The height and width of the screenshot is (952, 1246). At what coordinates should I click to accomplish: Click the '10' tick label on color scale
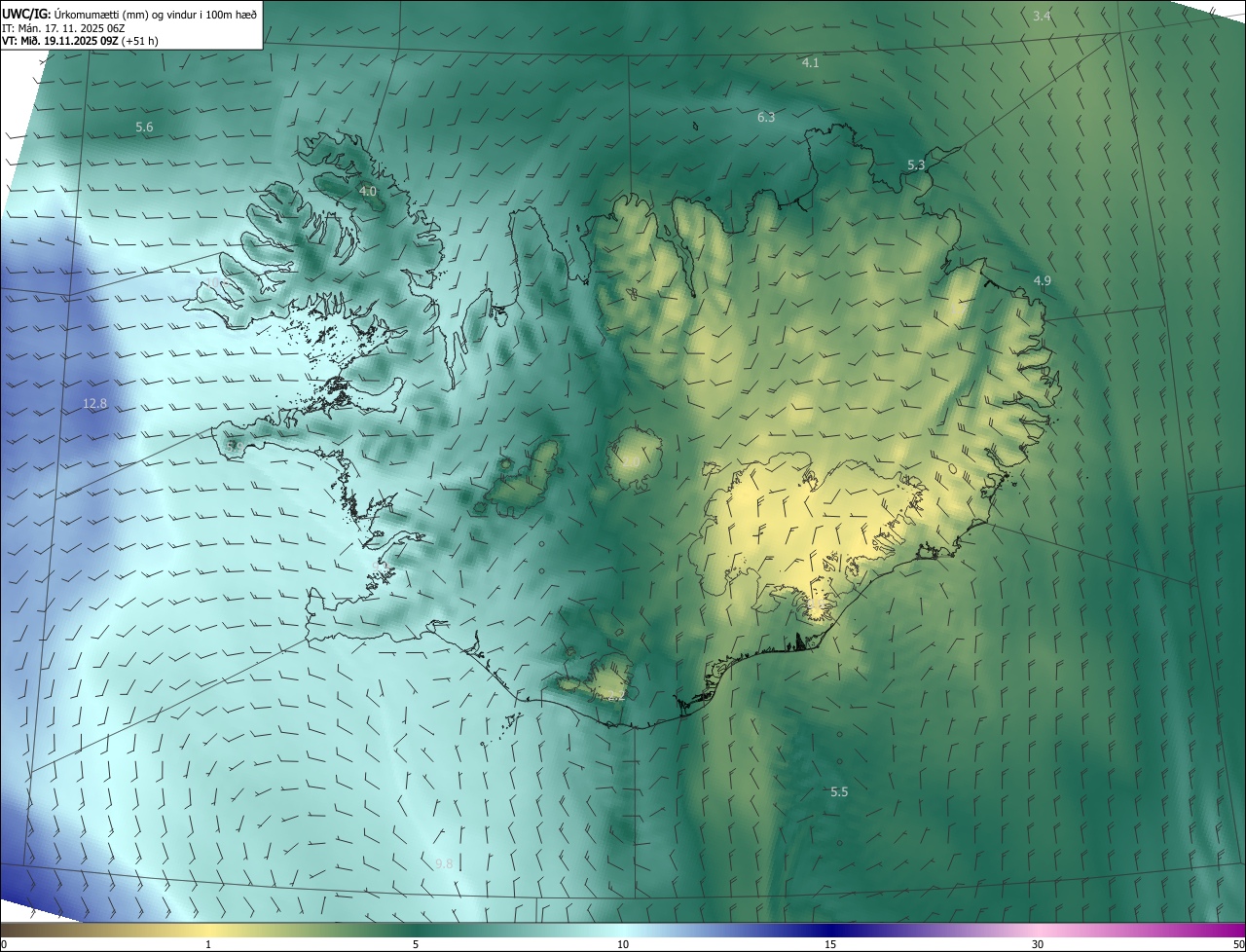tap(623, 944)
